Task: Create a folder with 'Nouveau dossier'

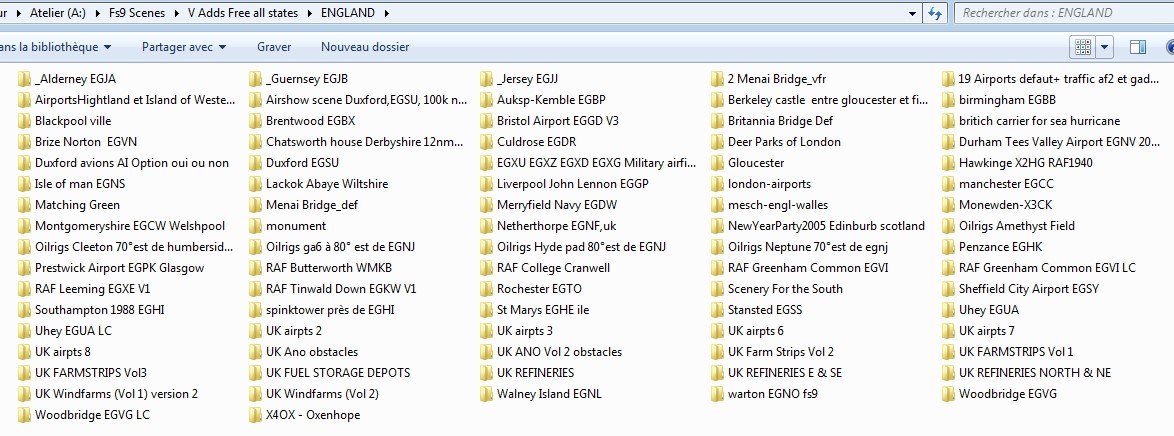Action: click(365, 46)
